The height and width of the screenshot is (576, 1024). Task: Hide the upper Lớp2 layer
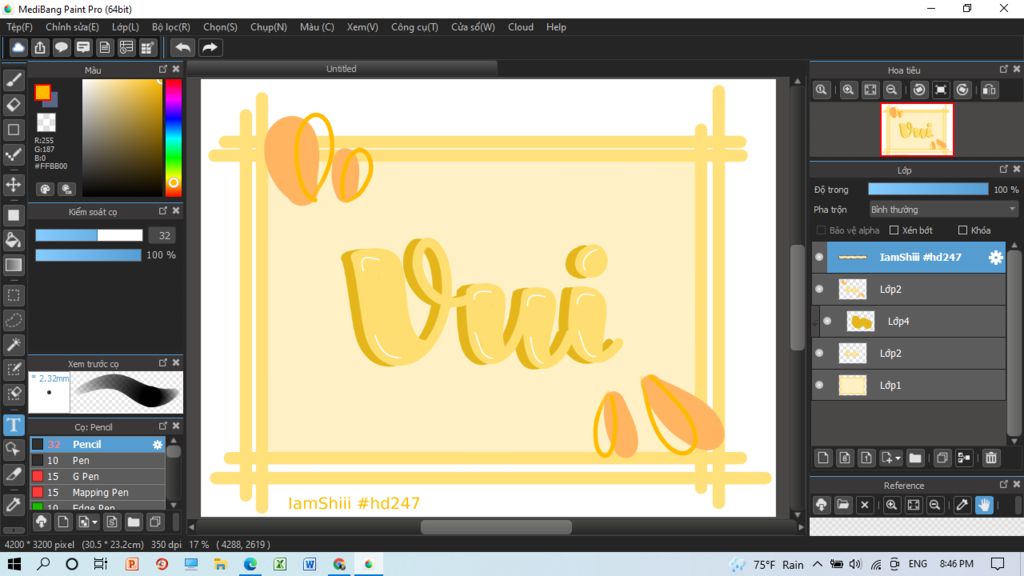[x=819, y=289]
